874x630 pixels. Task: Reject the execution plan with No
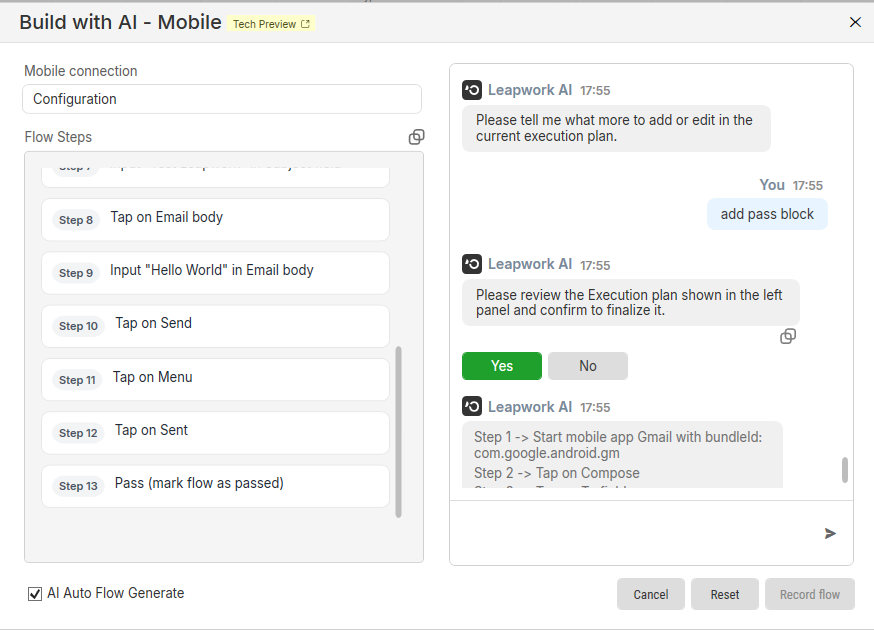coord(587,366)
